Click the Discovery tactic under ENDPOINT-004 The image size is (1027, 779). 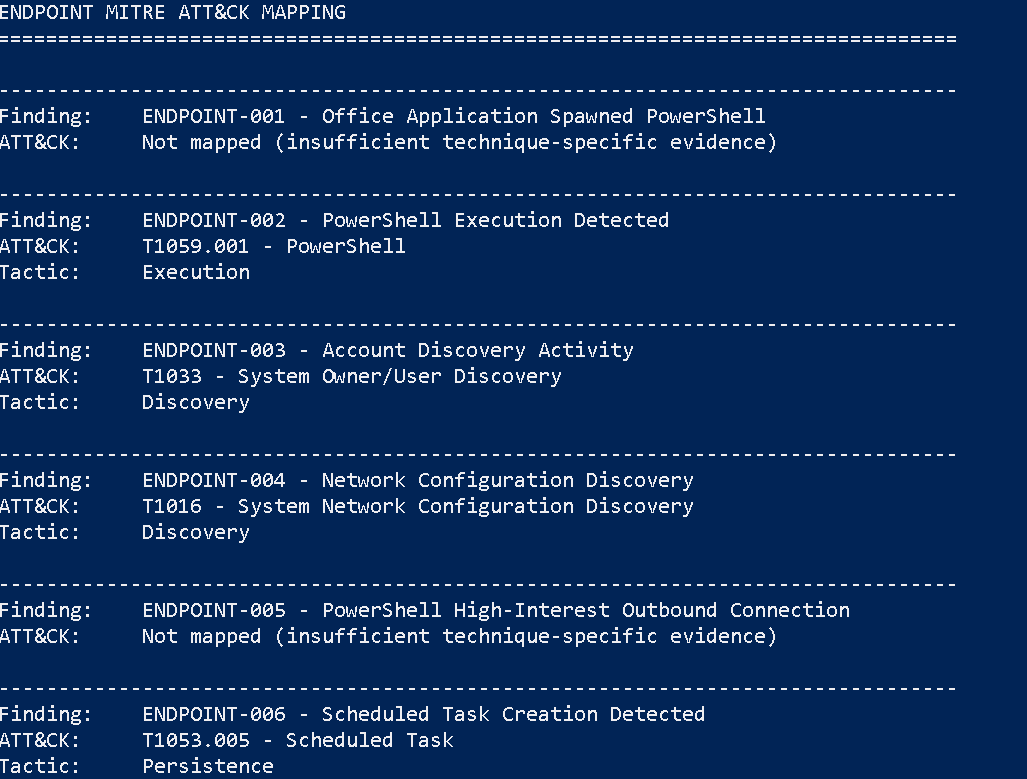pos(196,533)
